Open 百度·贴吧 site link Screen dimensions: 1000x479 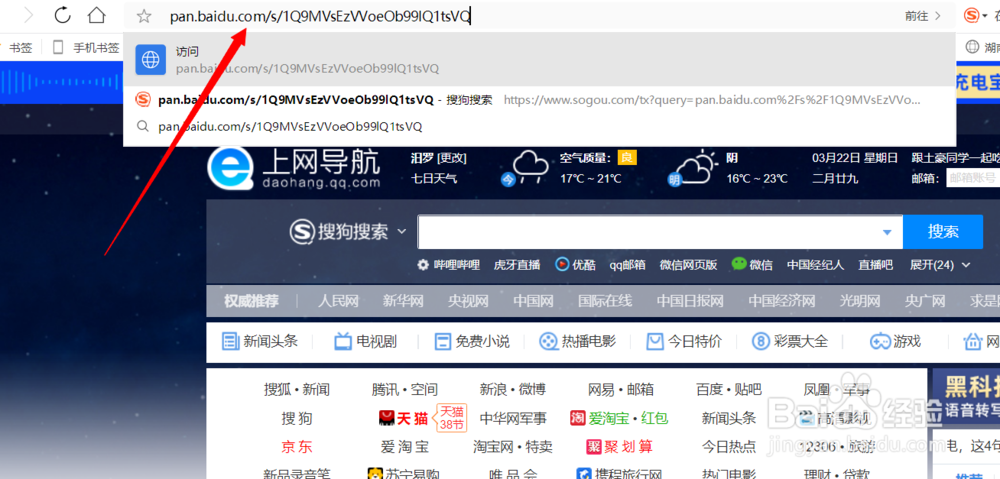coord(729,389)
